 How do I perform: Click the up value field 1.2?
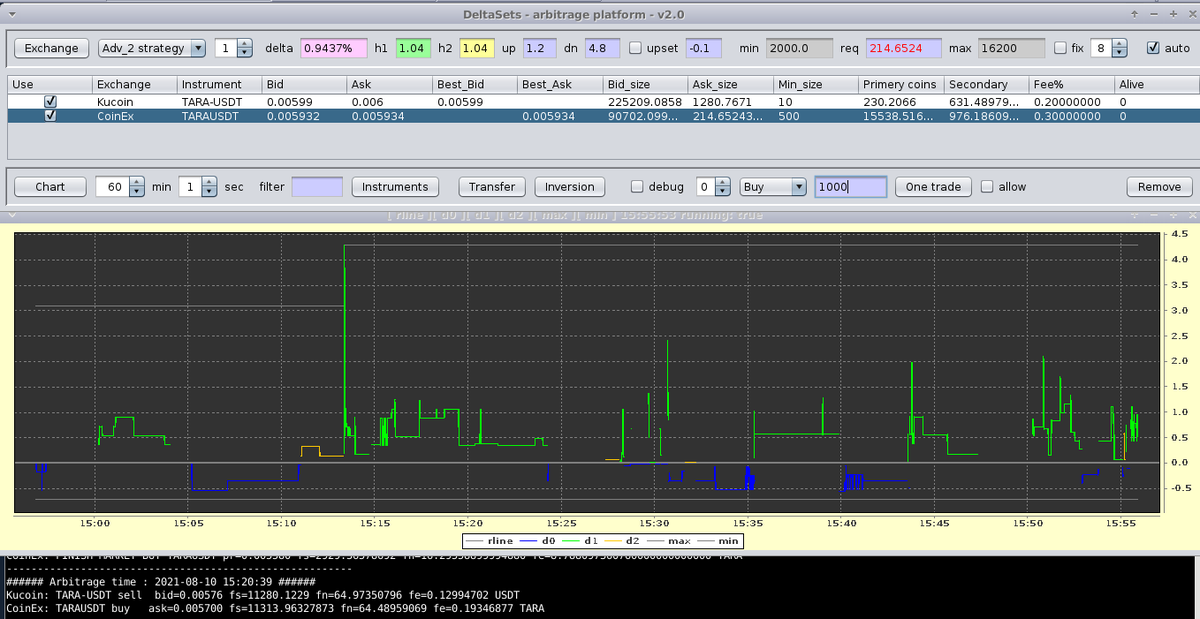(x=539, y=48)
